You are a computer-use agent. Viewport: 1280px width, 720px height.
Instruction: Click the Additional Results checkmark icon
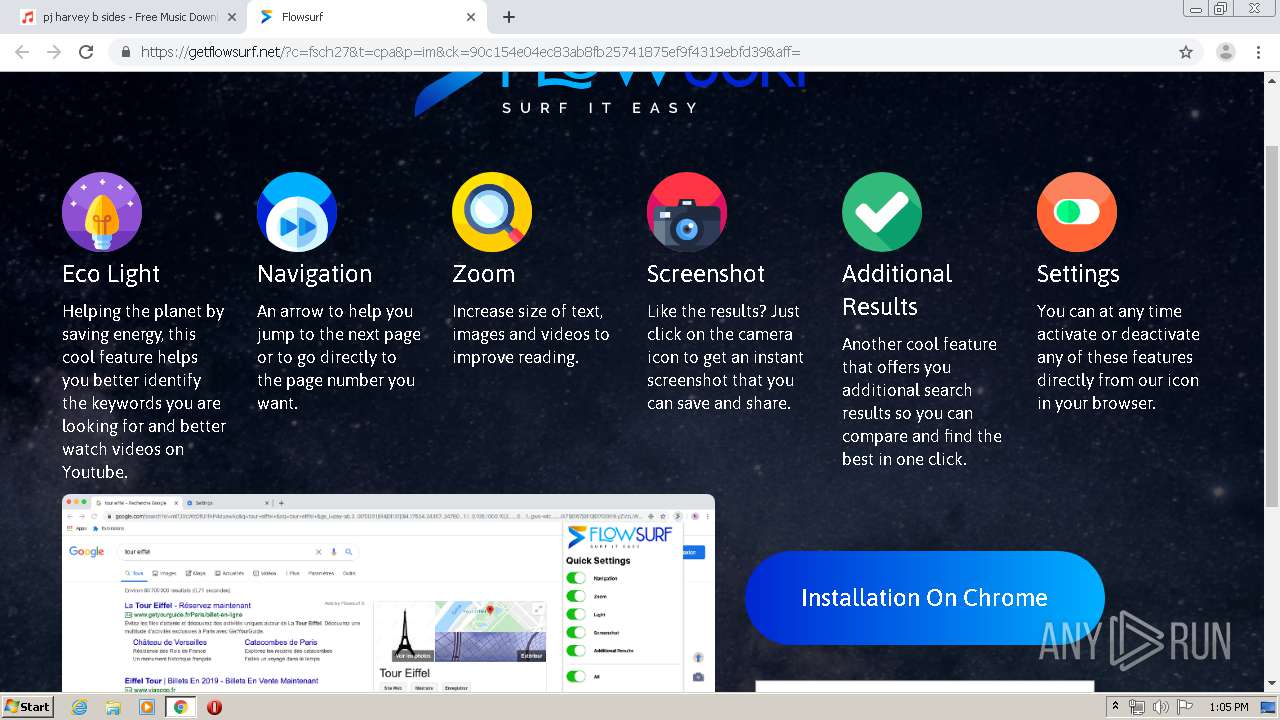882,212
